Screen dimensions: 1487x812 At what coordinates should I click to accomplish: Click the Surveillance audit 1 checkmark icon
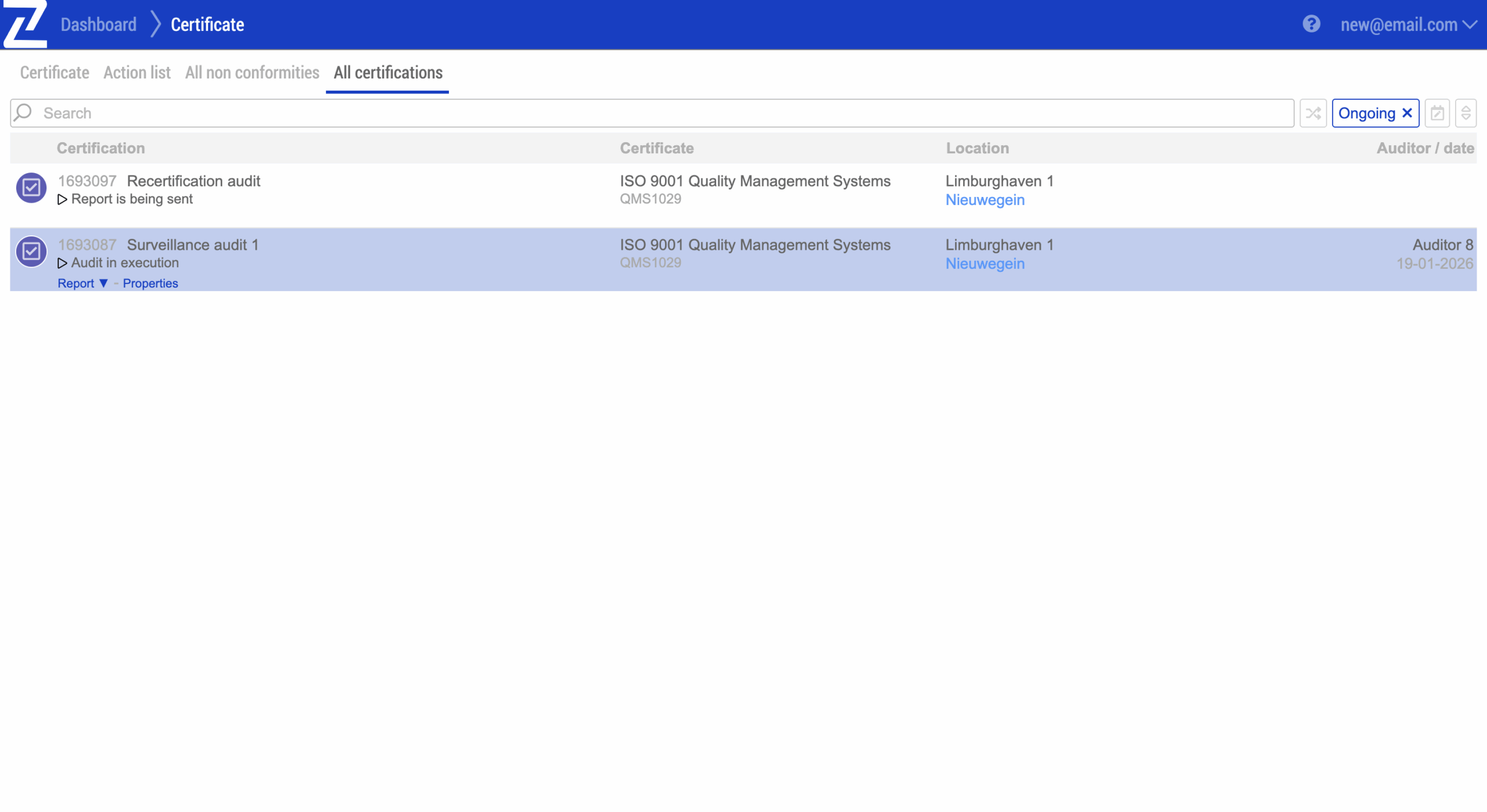pyautogui.click(x=31, y=251)
